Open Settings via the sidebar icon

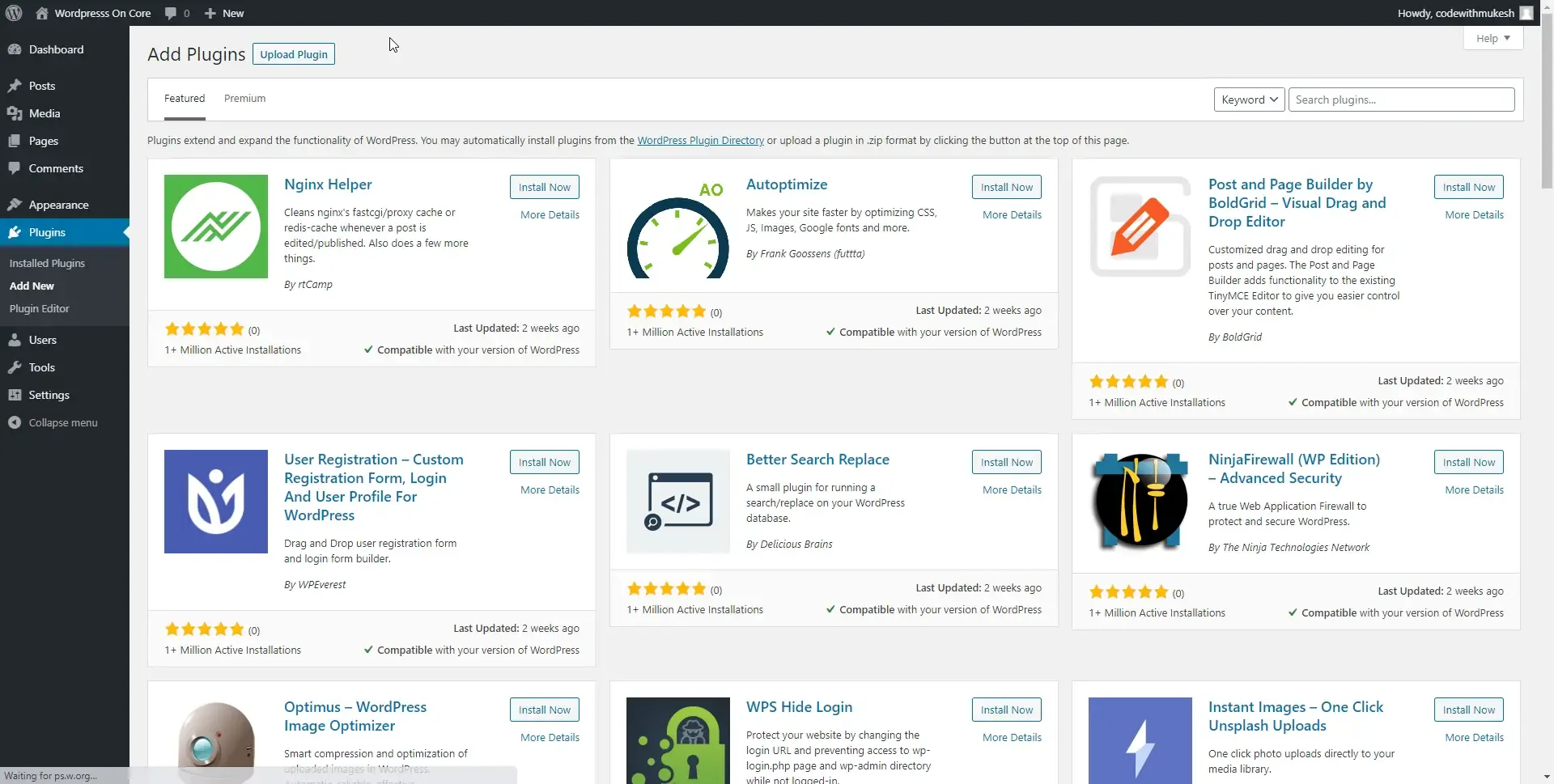pyautogui.click(x=49, y=394)
